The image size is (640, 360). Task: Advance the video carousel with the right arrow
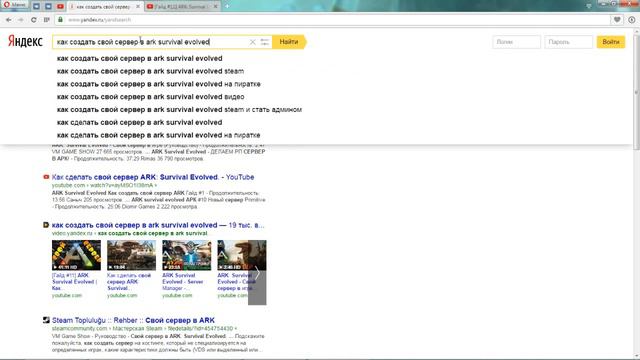point(257,272)
